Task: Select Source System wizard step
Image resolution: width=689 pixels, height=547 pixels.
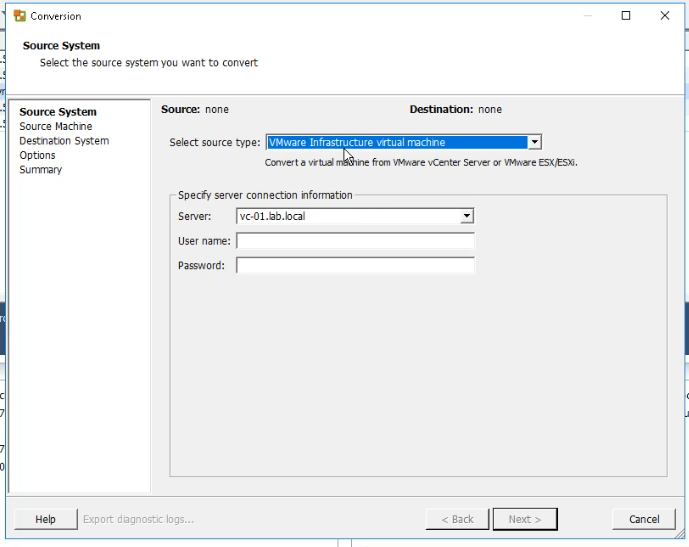Action: [58, 112]
